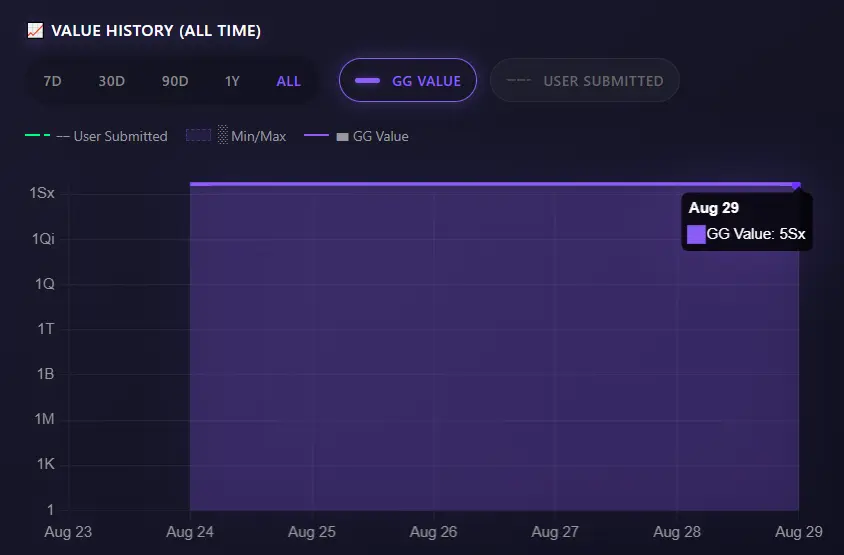Click the purple GG Value legend line
This screenshot has width=844, height=555.
(x=316, y=135)
